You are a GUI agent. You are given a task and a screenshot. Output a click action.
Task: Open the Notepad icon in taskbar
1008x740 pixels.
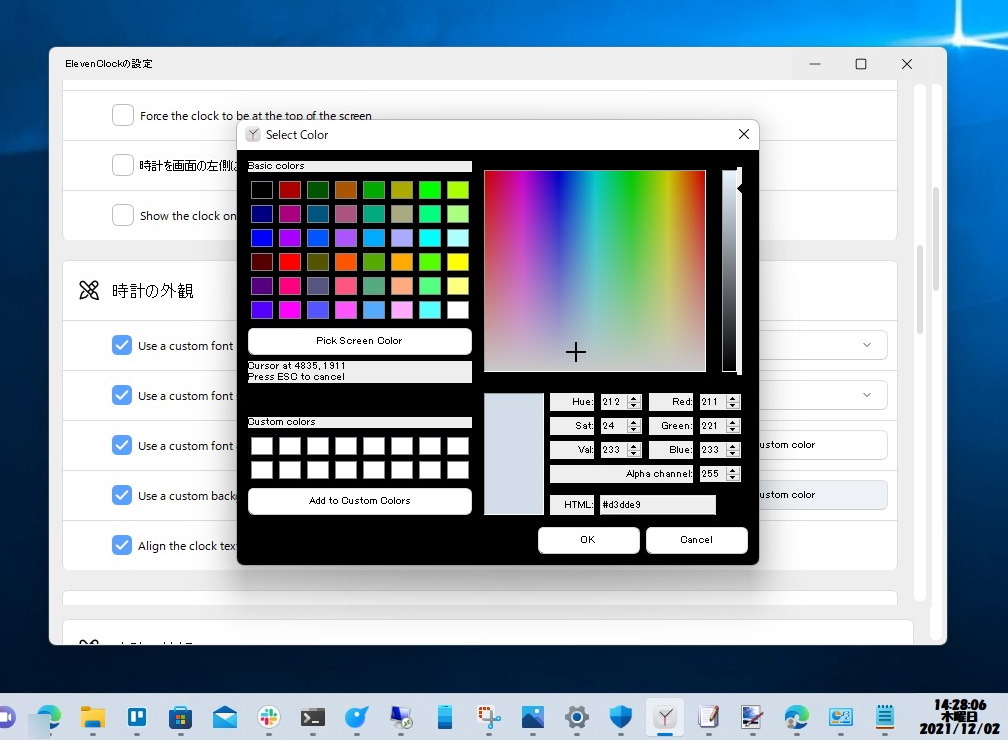(885, 716)
